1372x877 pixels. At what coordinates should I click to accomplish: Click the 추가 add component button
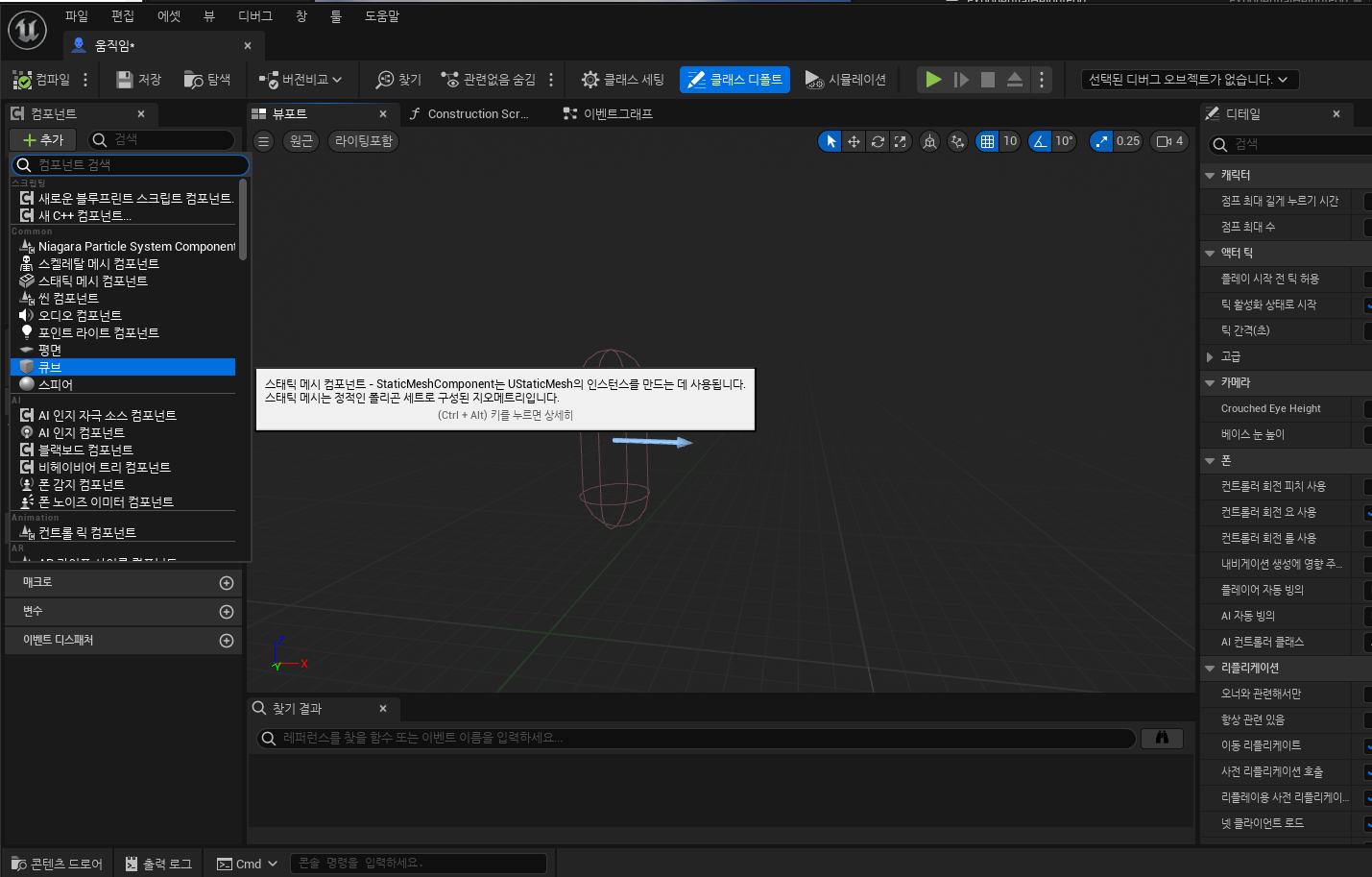pyautogui.click(x=43, y=140)
